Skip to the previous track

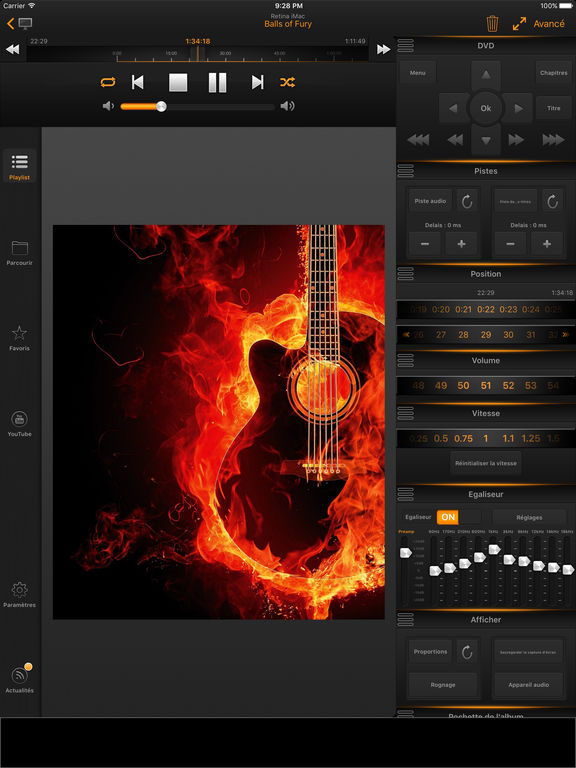coord(138,82)
